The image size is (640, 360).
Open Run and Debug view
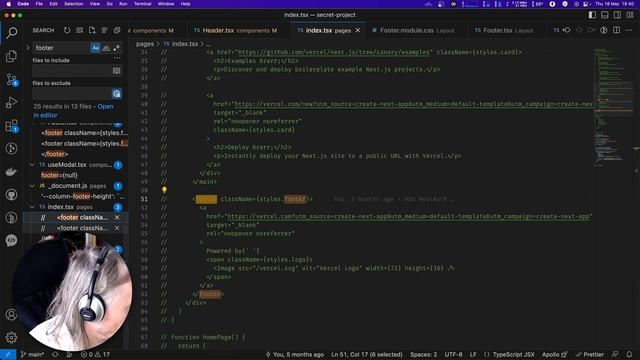coord(11,102)
